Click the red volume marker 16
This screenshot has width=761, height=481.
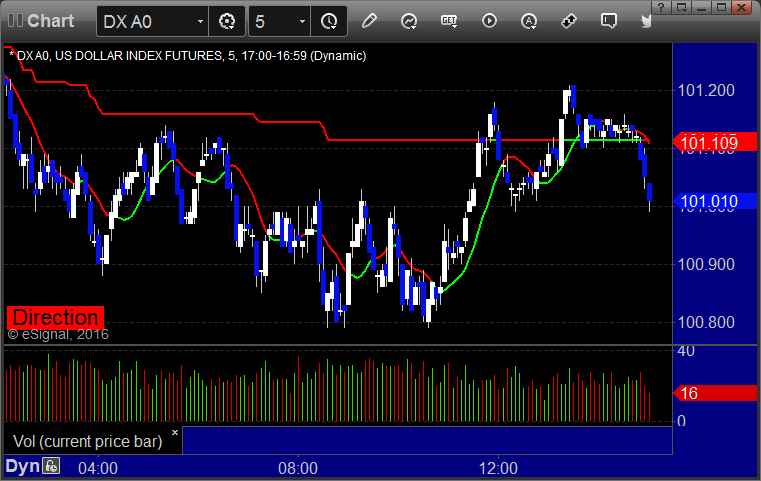[715, 393]
